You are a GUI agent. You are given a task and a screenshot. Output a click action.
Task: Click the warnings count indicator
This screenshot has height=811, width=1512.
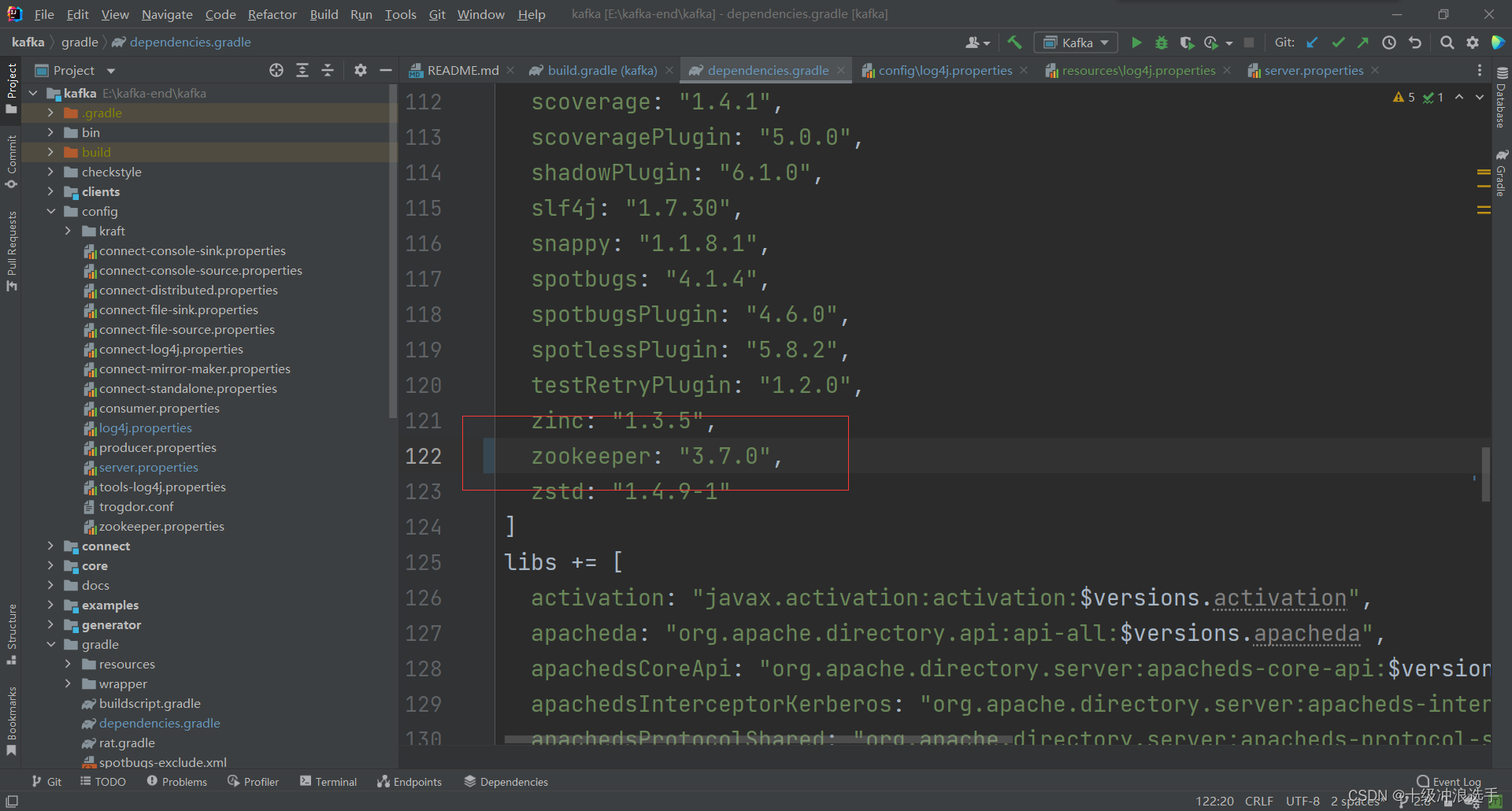pyautogui.click(x=1404, y=97)
